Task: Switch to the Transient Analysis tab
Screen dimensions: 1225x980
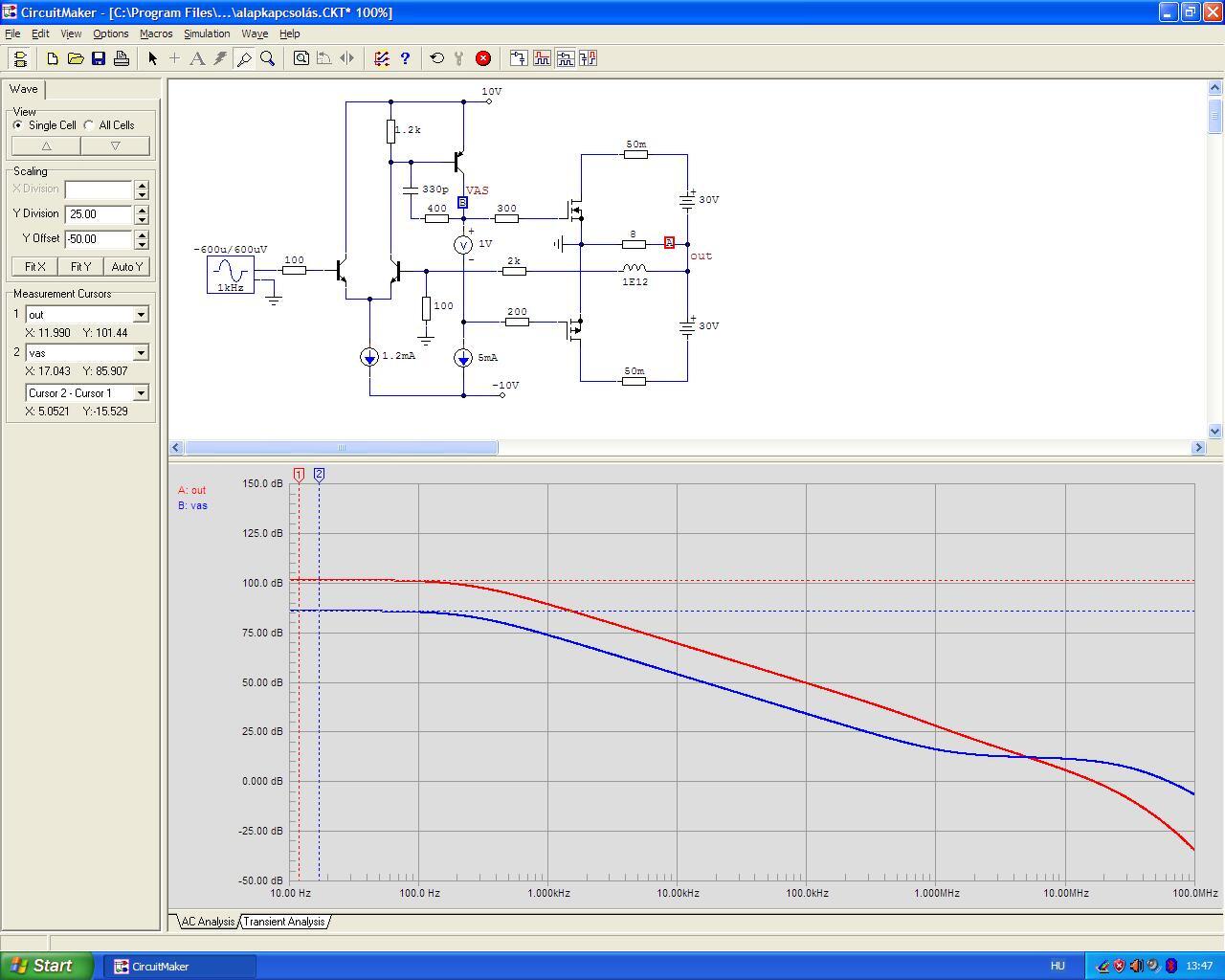Action: 284,922
